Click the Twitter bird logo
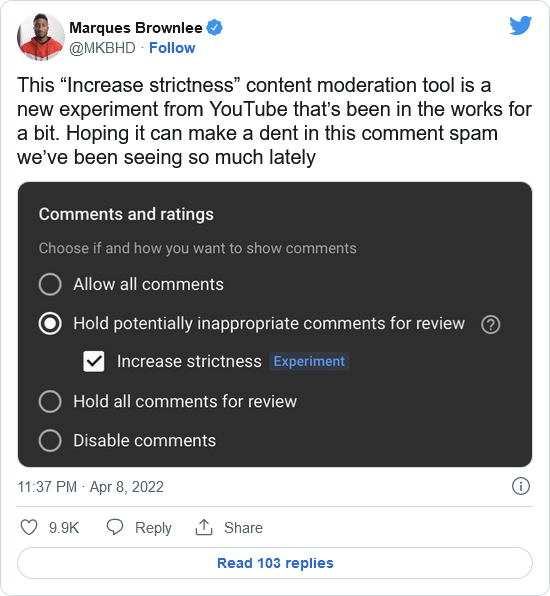Screen dimensions: 550x596 click(x=520, y=25)
